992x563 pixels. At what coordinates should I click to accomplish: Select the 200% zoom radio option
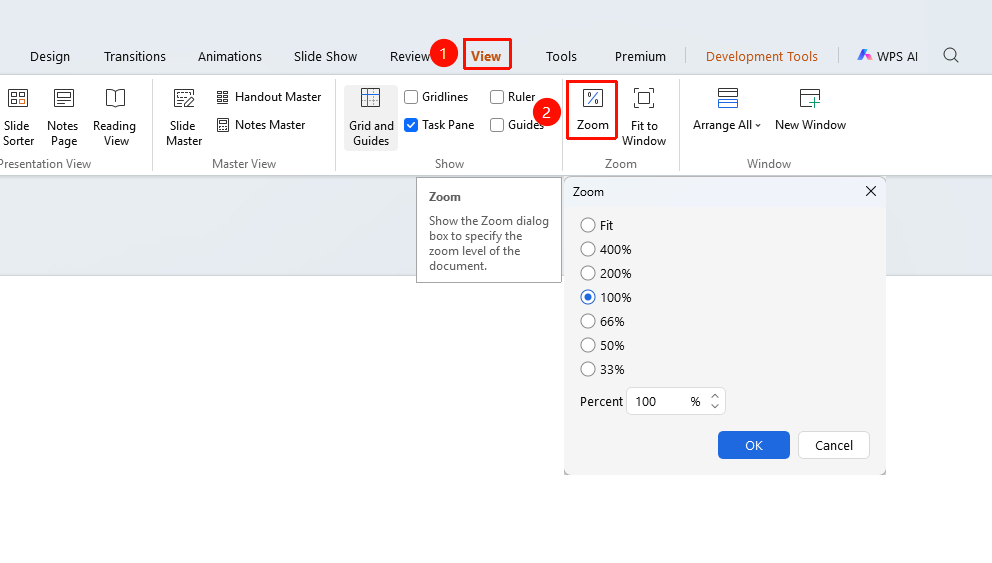pos(588,273)
